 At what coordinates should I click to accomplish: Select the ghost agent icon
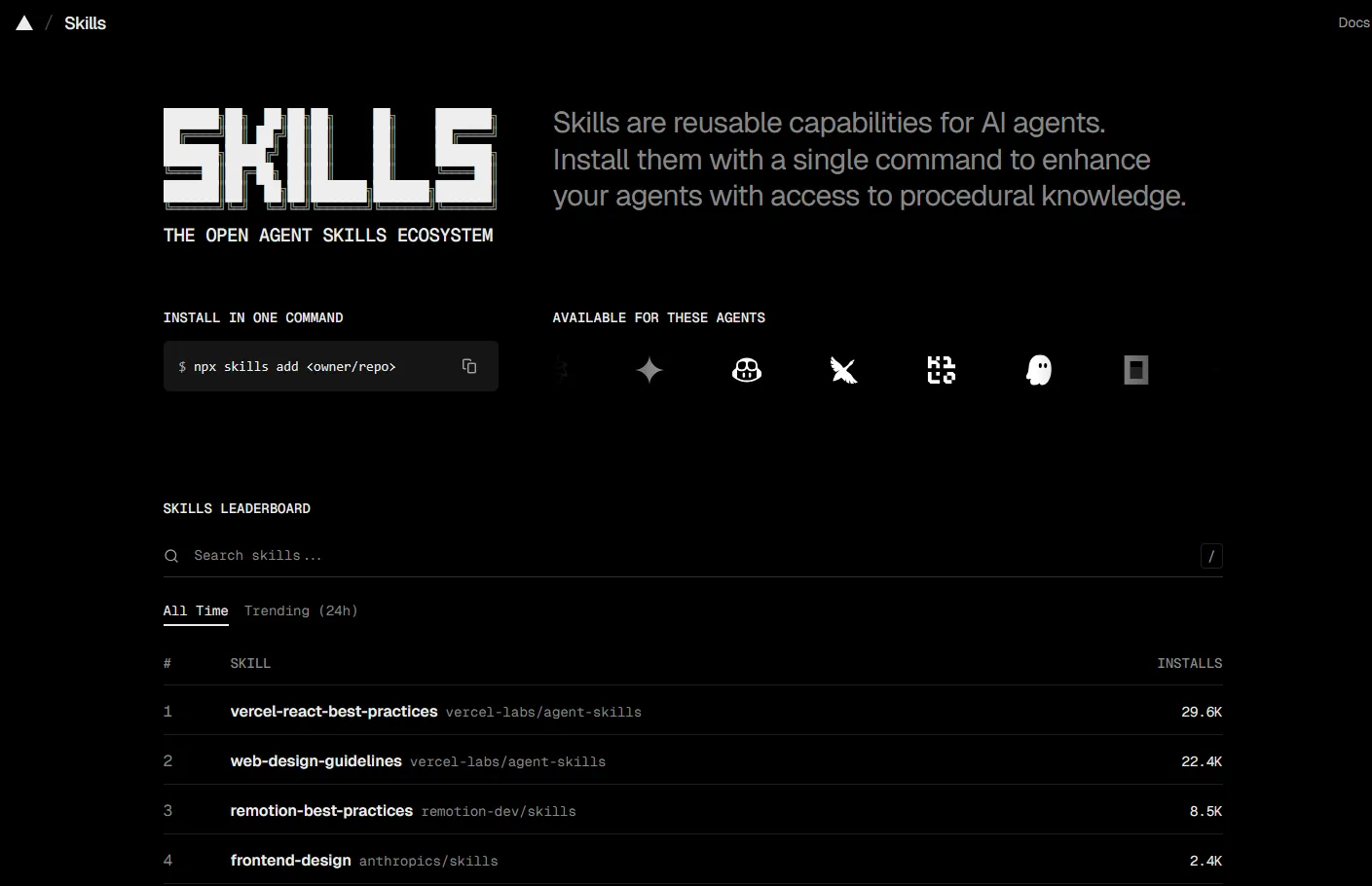[x=1038, y=370]
